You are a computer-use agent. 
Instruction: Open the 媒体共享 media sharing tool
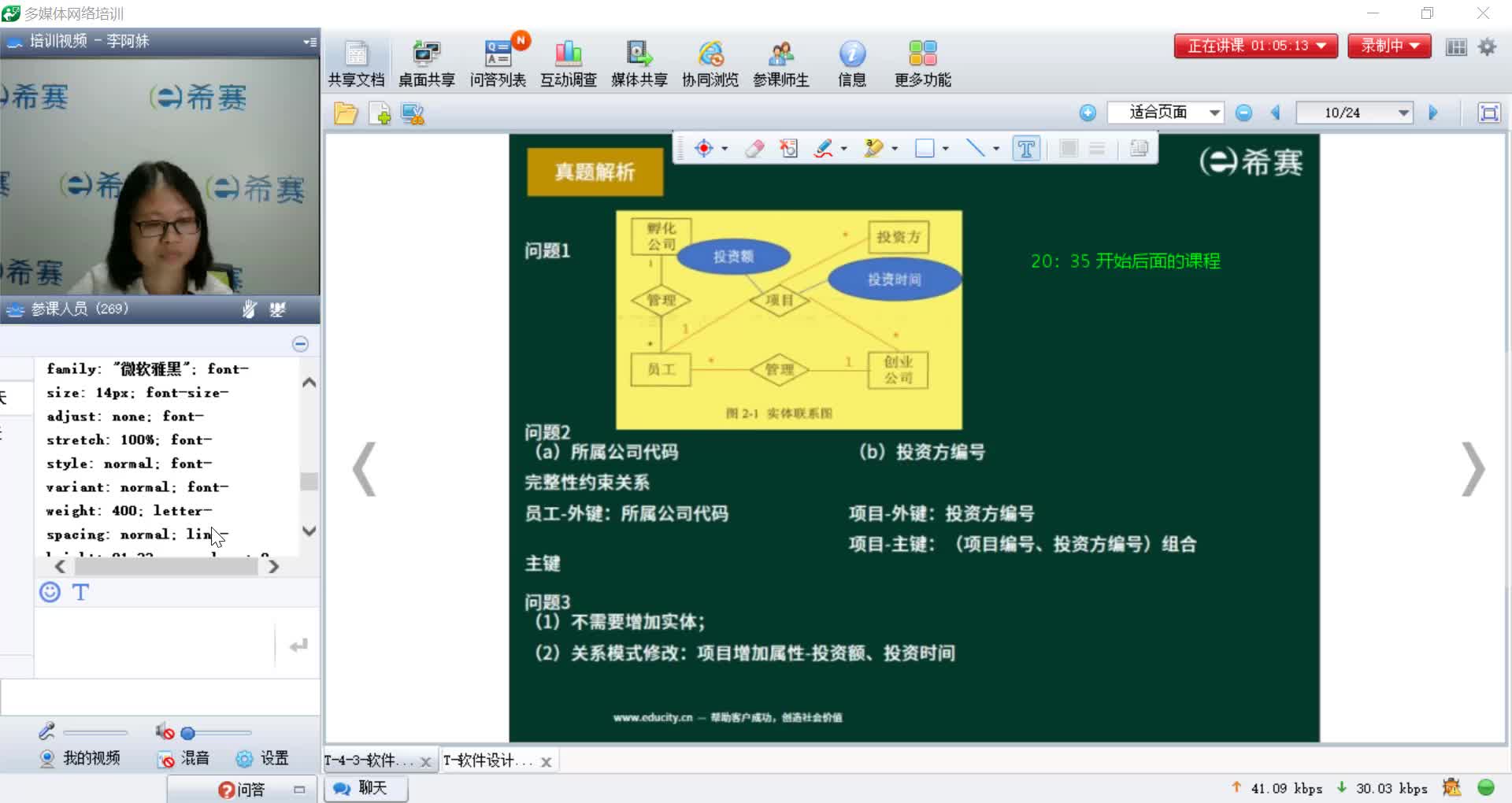639,63
